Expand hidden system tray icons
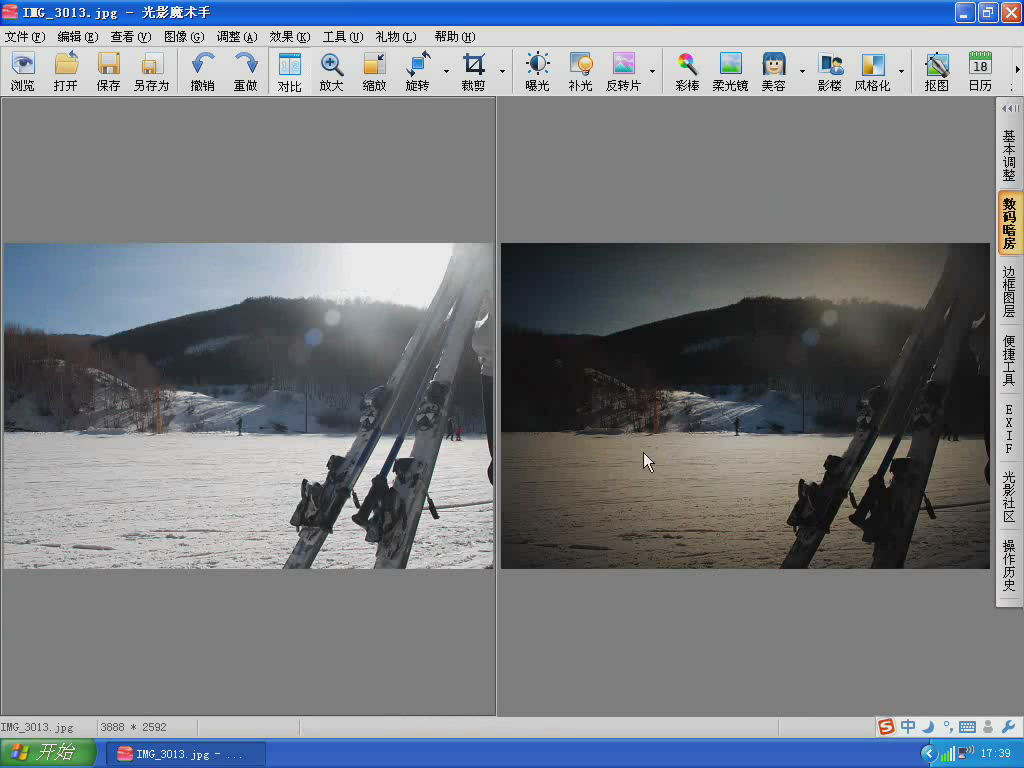The height and width of the screenshot is (768, 1024). (929, 754)
